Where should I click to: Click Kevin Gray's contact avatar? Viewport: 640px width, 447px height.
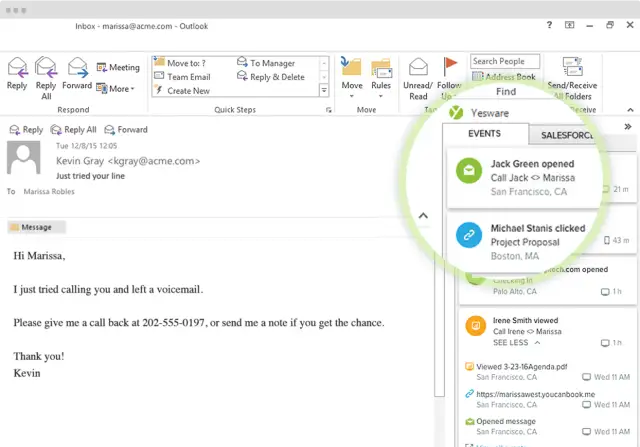[24, 158]
